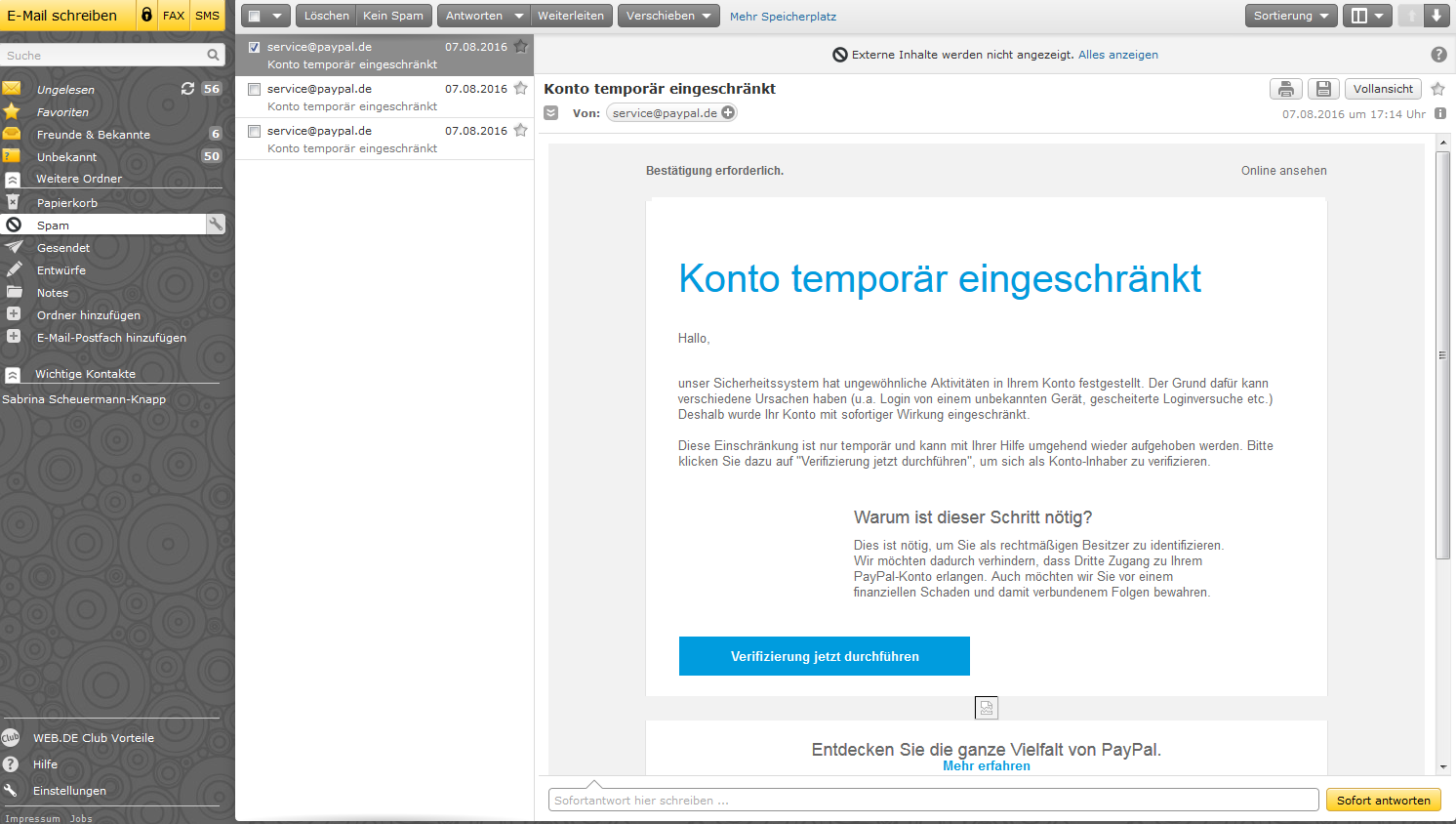
Task: Star the second service@paypal.de message
Action: click(x=521, y=88)
